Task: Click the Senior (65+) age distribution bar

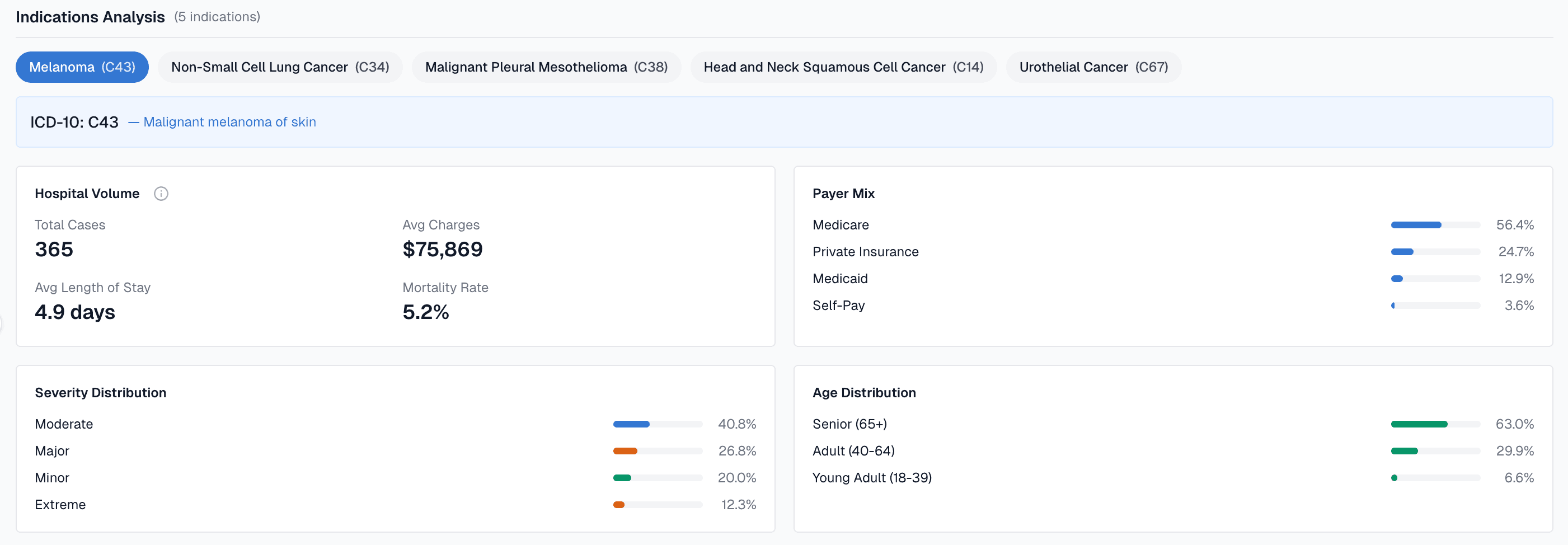Action: (1435, 424)
